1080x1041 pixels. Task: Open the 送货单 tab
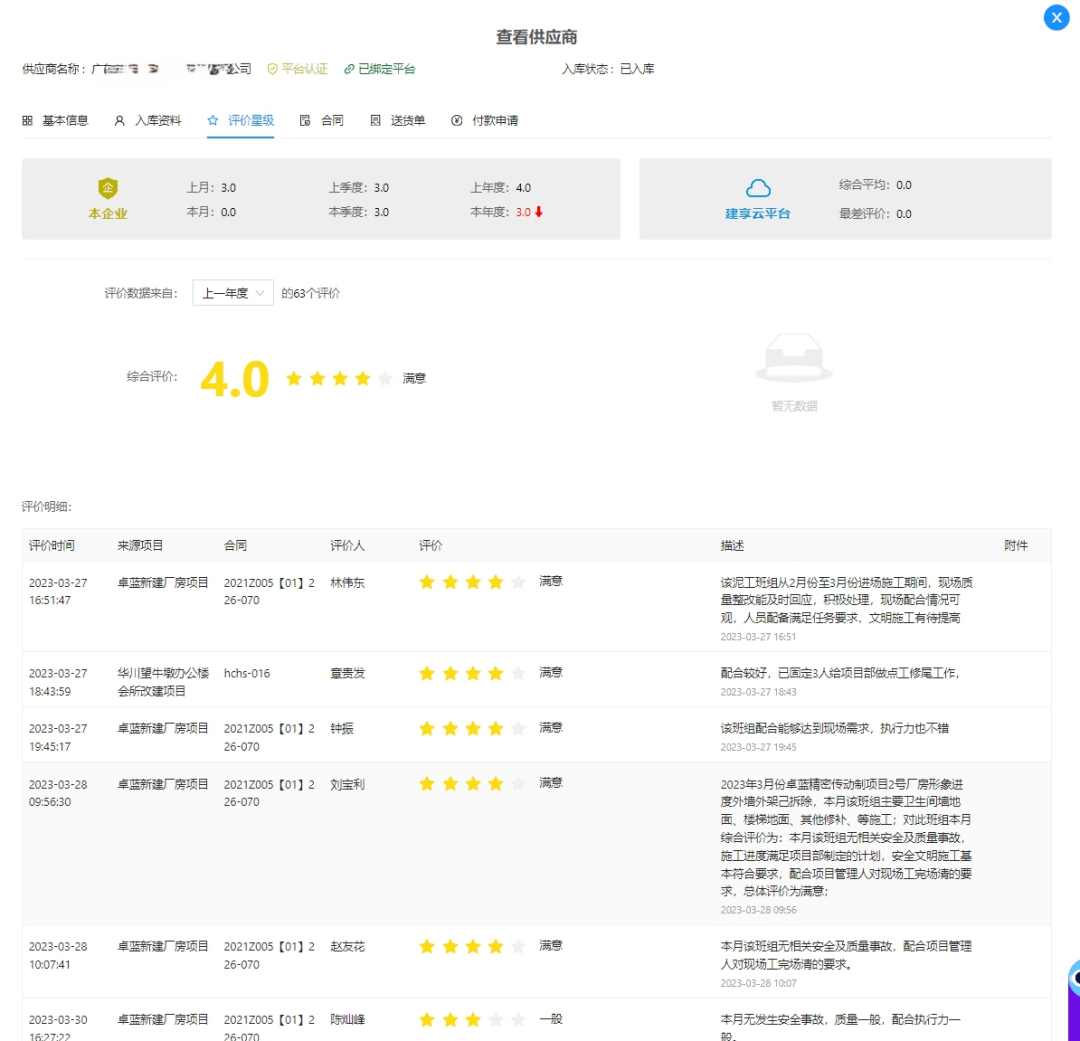[x=395, y=119]
